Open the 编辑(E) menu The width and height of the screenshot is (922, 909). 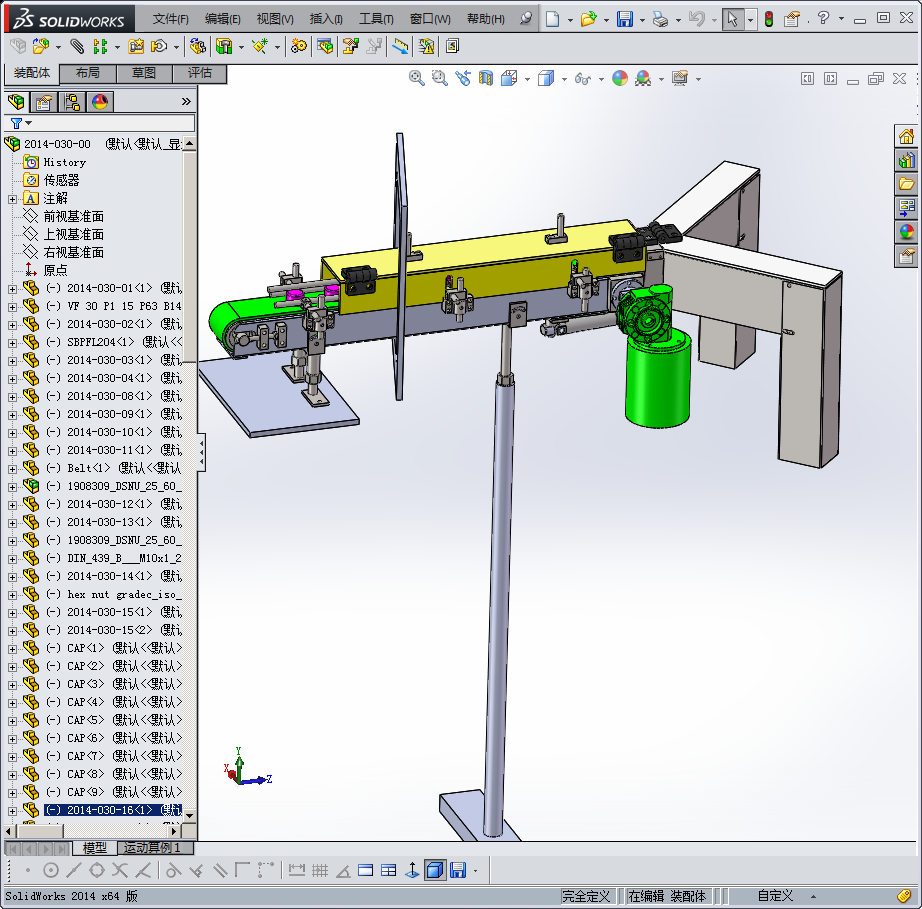223,19
